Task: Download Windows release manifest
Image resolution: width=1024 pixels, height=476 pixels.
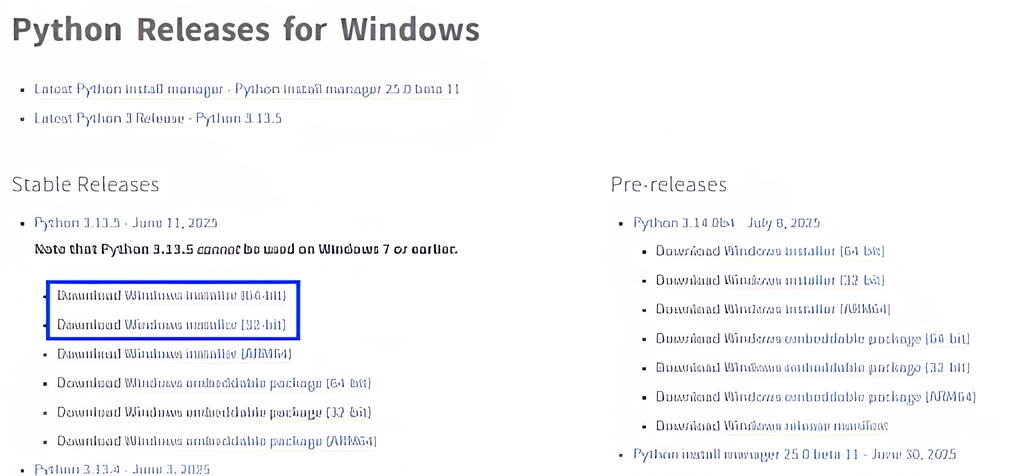Action: point(772,426)
